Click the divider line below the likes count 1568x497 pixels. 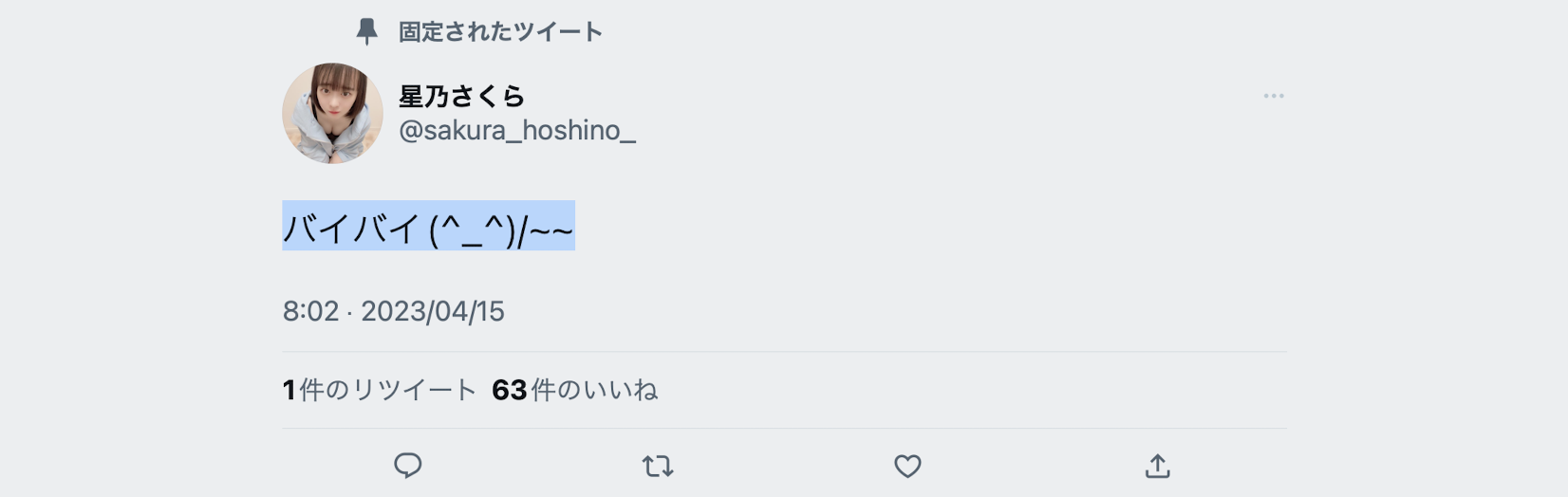click(x=784, y=428)
